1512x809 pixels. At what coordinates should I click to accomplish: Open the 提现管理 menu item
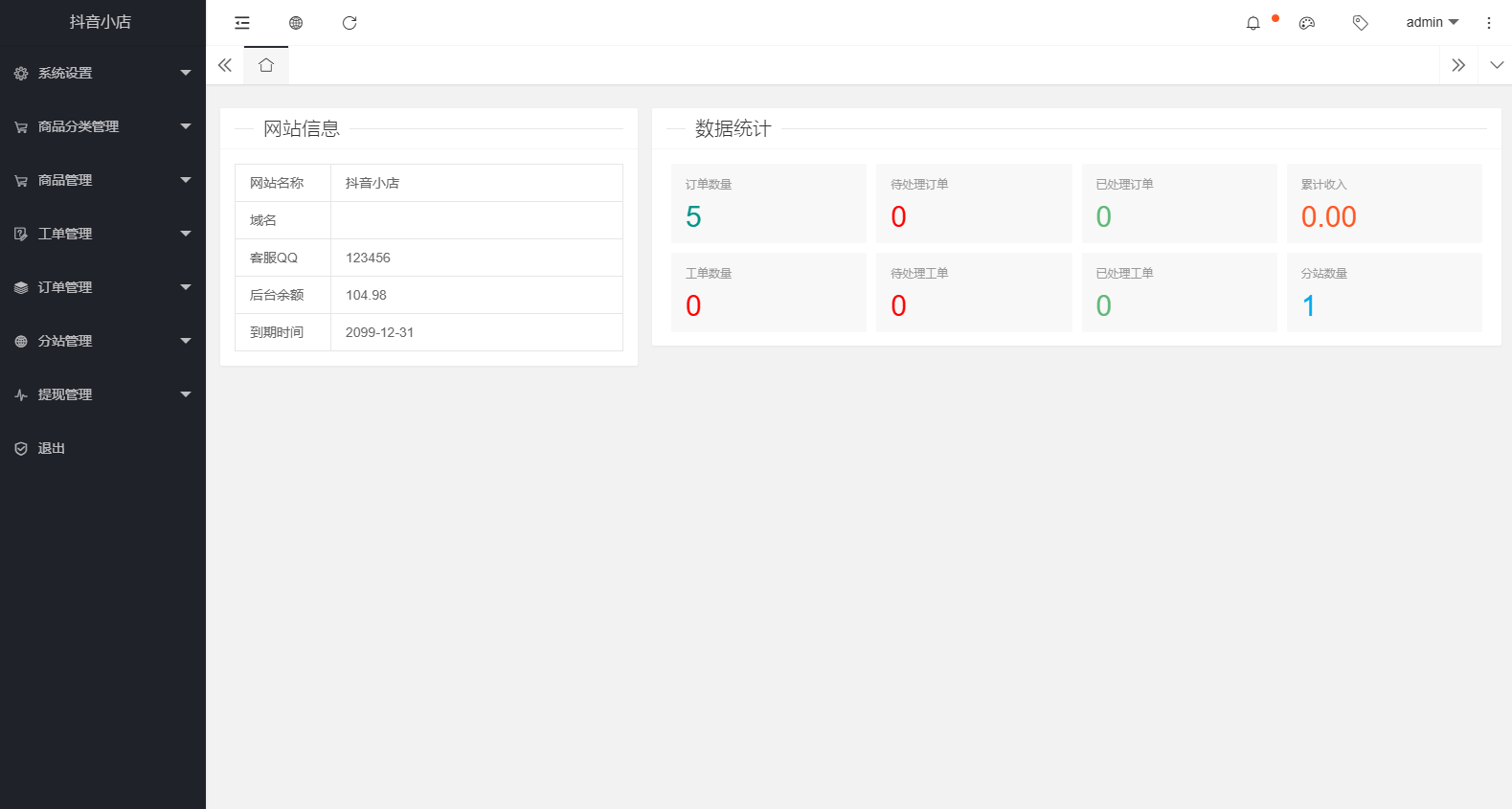pyautogui.click(x=102, y=394)
